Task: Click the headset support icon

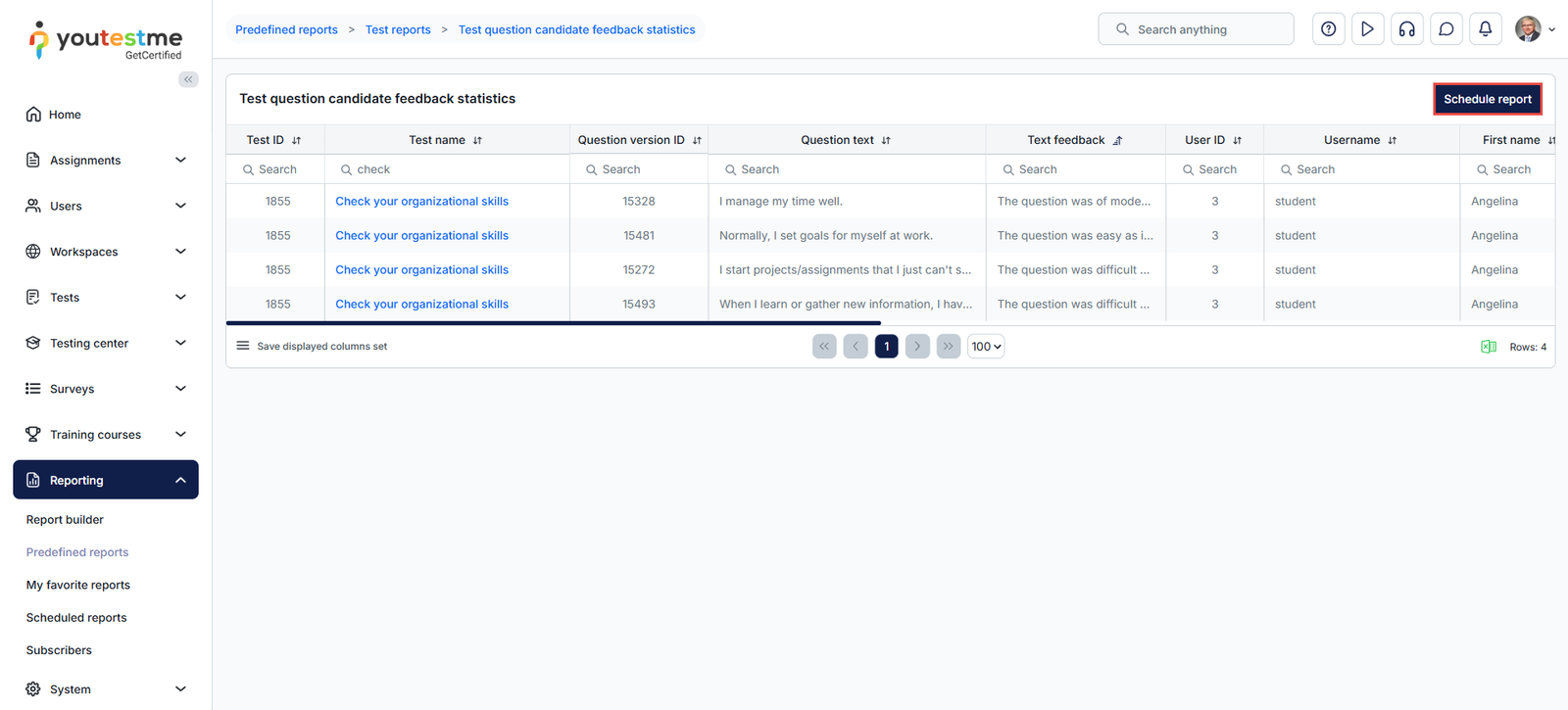Action: [x=1406, y=29]
